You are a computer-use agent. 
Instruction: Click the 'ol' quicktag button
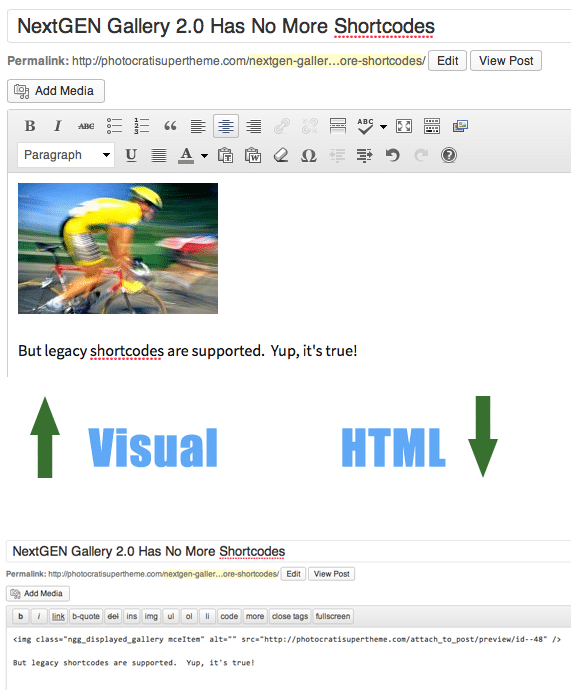189,617
